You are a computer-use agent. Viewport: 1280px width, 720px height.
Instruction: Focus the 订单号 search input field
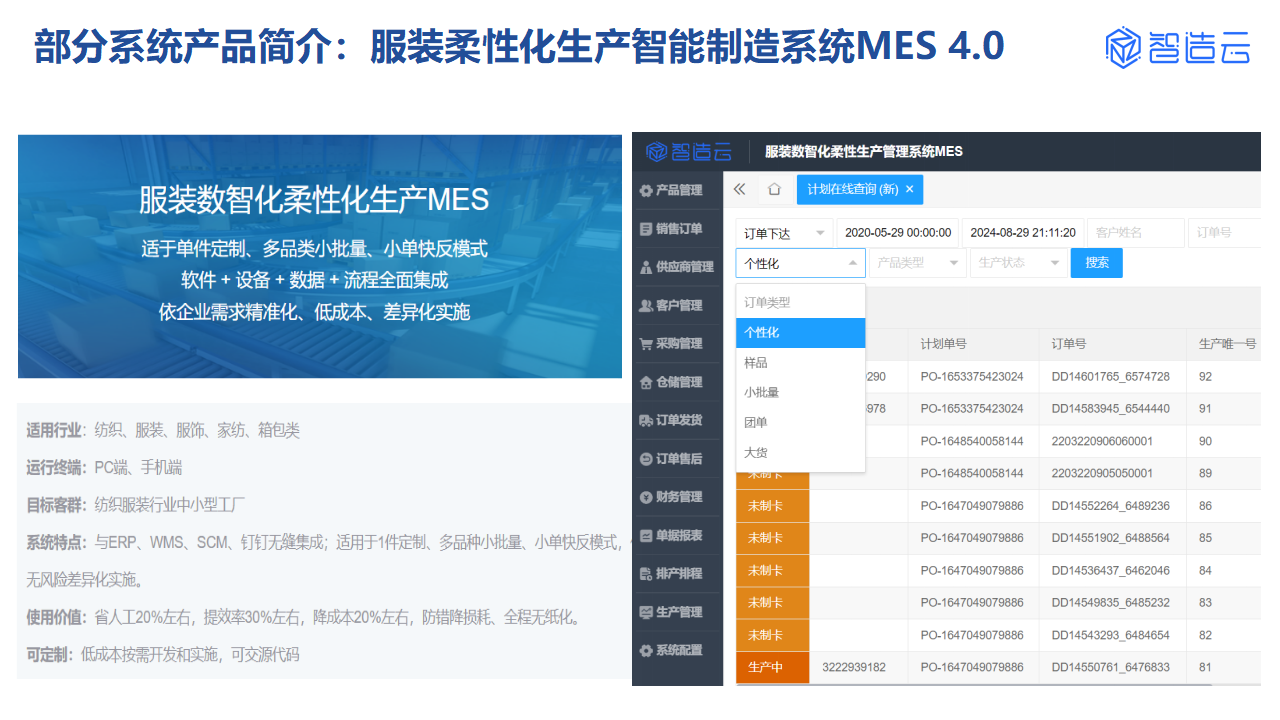1224,233
